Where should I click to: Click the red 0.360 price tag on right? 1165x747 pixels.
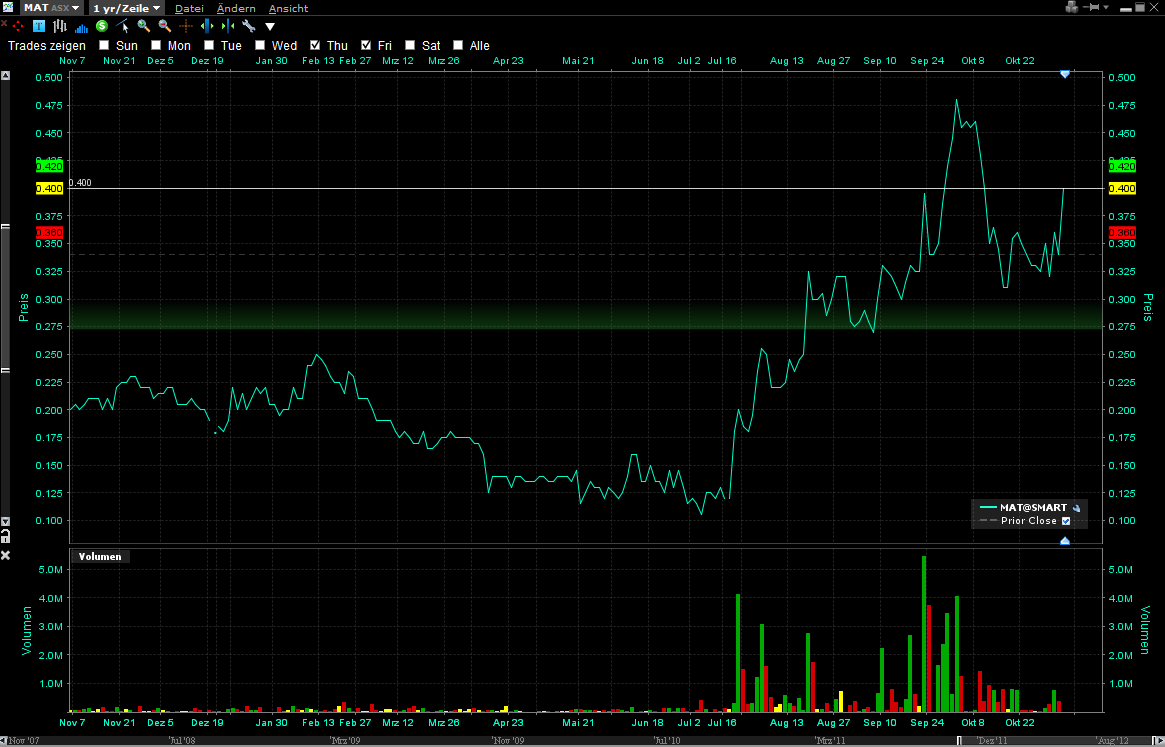tap(1122, 233)
